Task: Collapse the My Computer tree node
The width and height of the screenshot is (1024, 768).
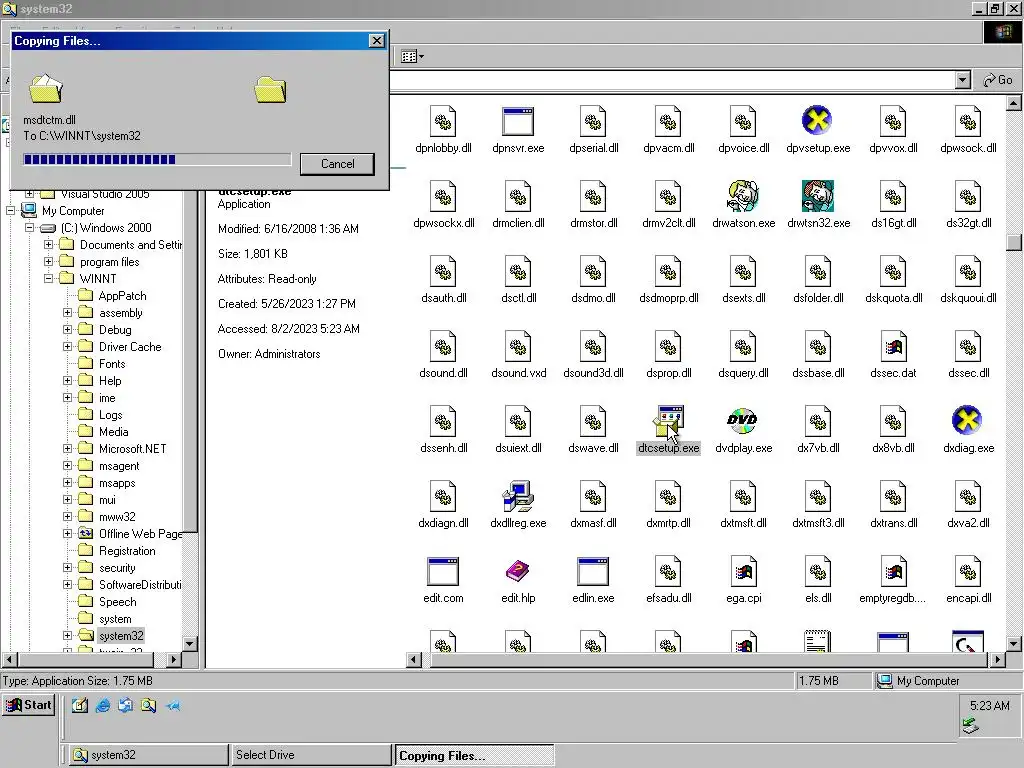Action: point(11,211)
